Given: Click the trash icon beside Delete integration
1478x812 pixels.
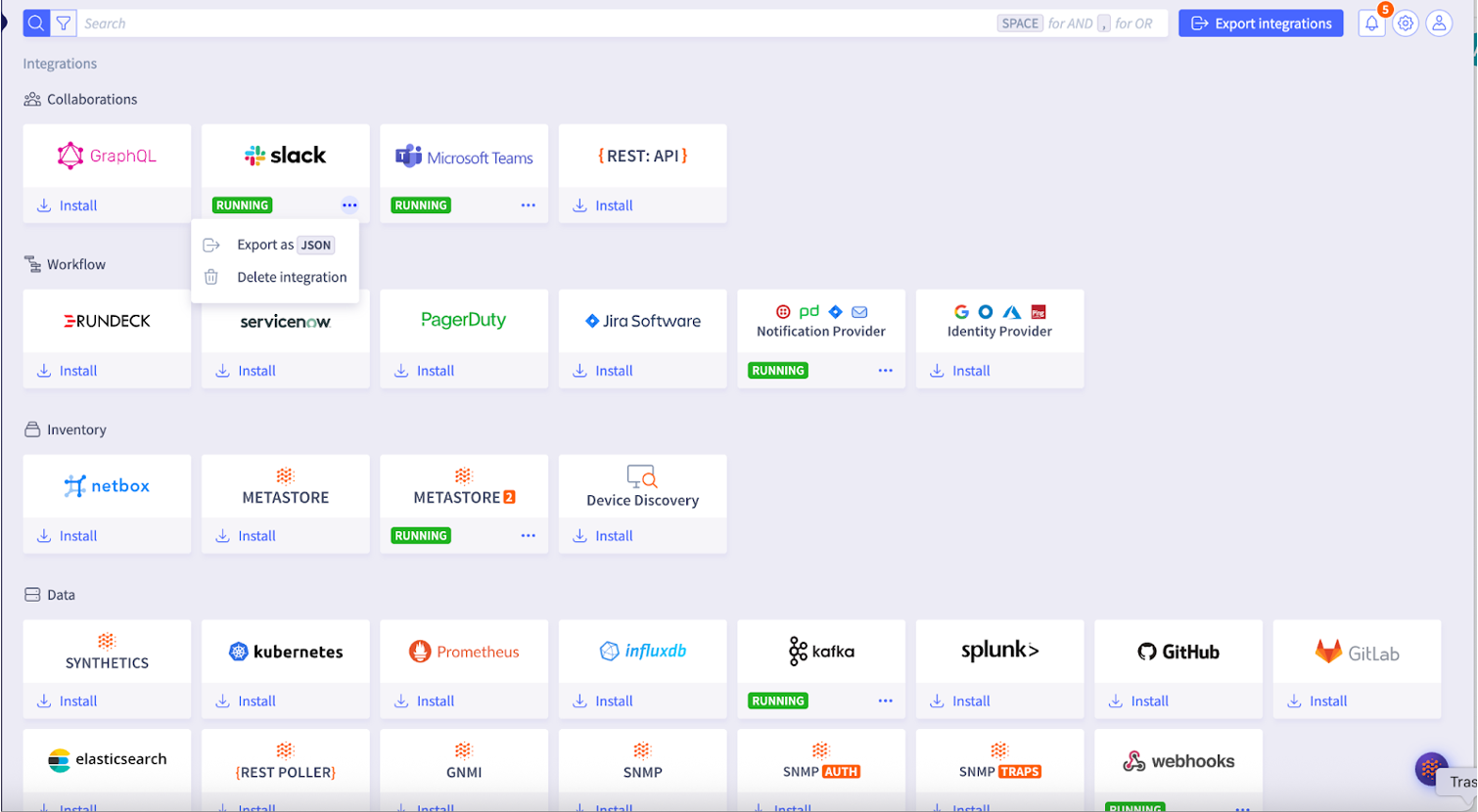Looking at the screenshot, I should pyautogui.click(x=210, y=277).
